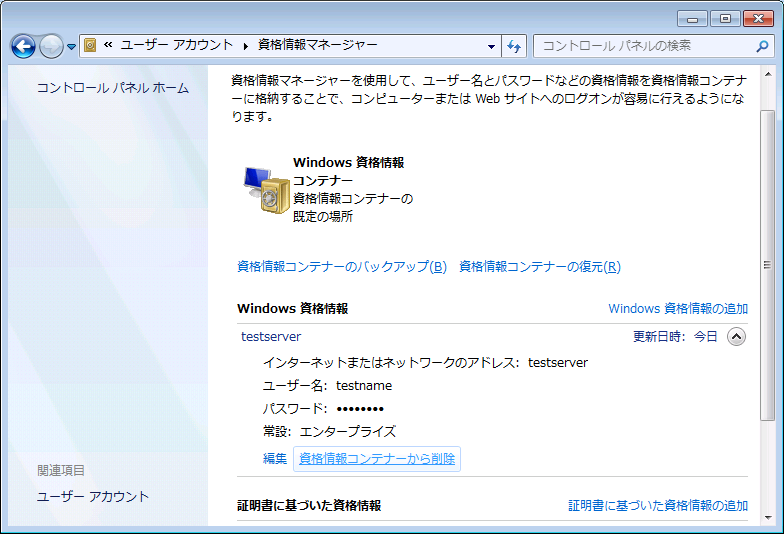
Task: Open the address bar history dropdown
Action: click(491, 46)
